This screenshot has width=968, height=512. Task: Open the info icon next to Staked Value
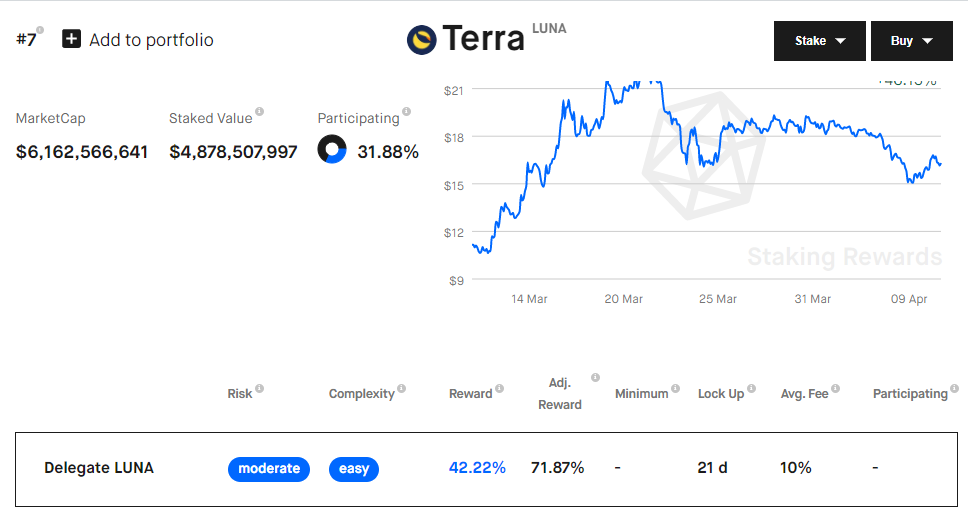(x=260, y=112)
